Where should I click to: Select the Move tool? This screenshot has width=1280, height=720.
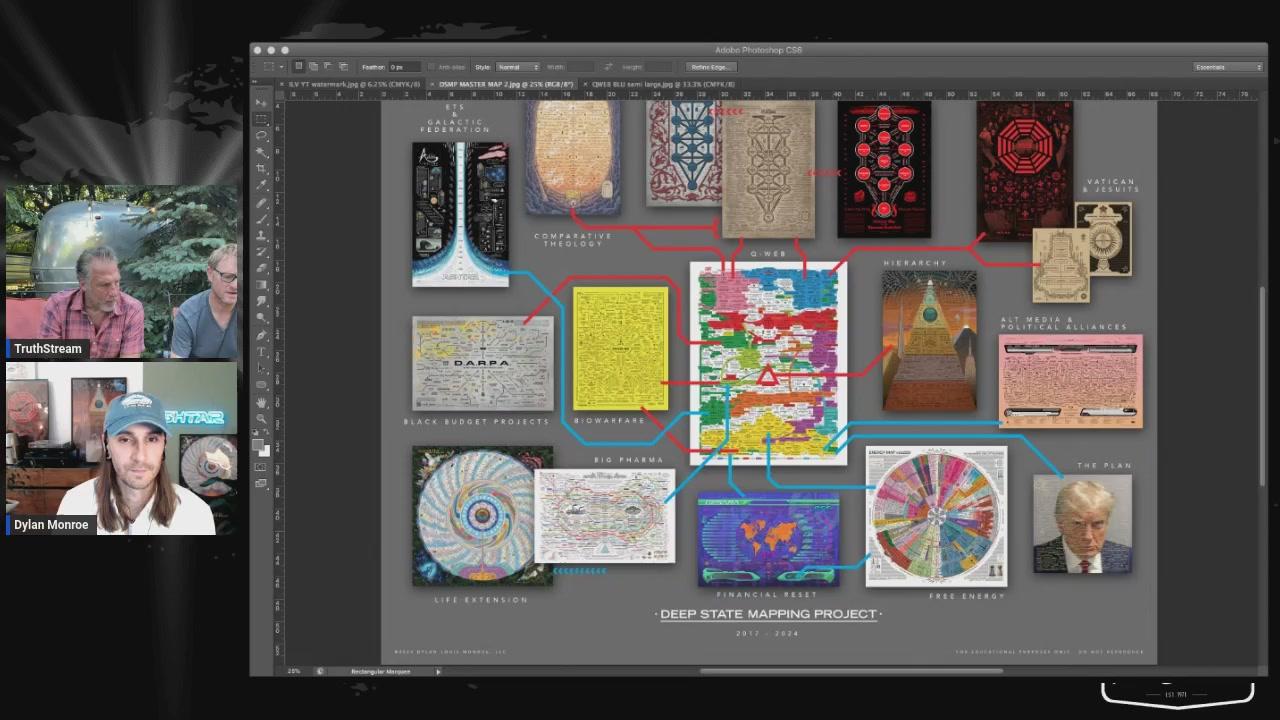pos(261,103)
